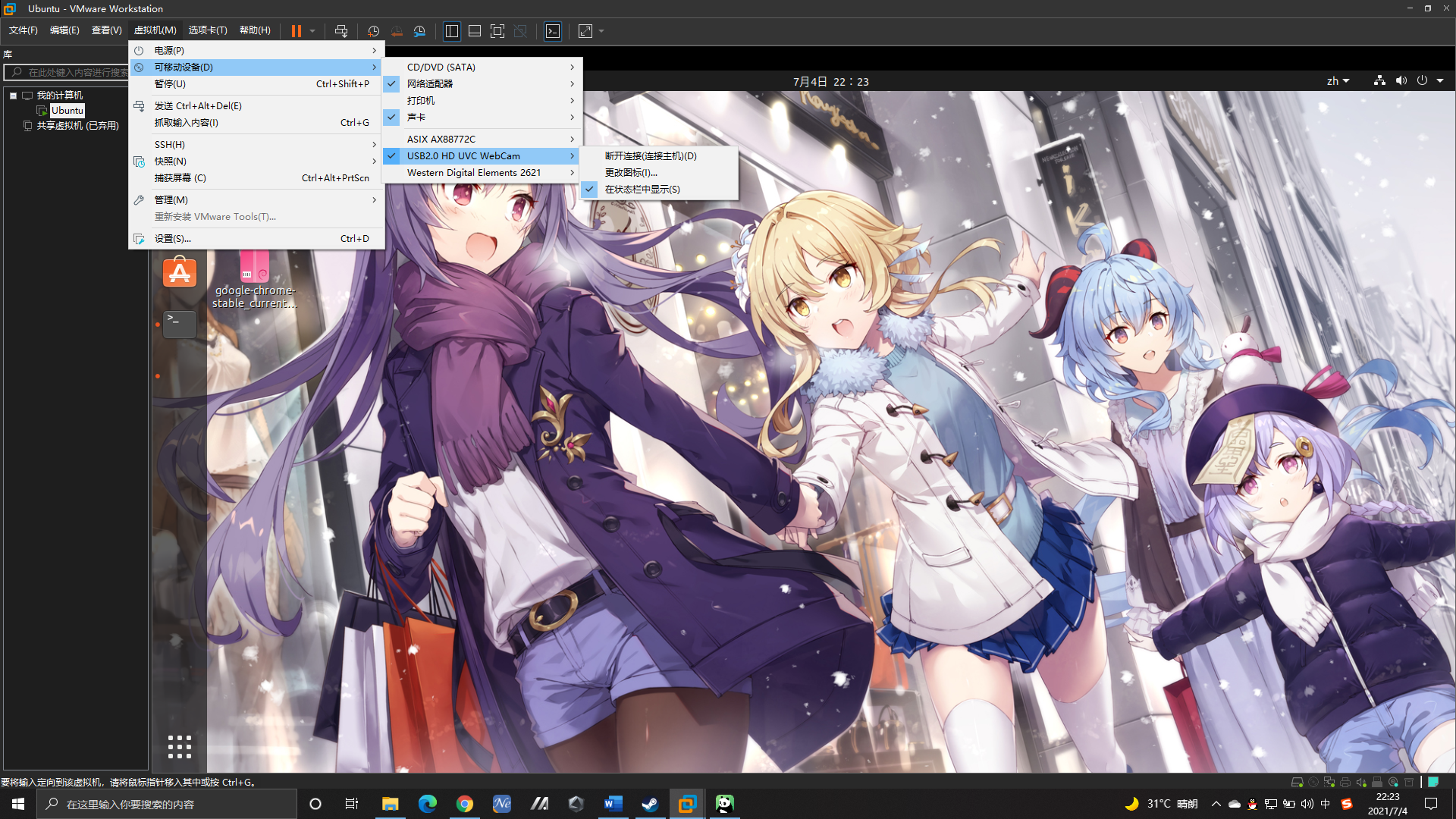Viewport: 1456px width, 819px height.
Task: Open pause button dropdown arrow
Action: click(312, 31)
